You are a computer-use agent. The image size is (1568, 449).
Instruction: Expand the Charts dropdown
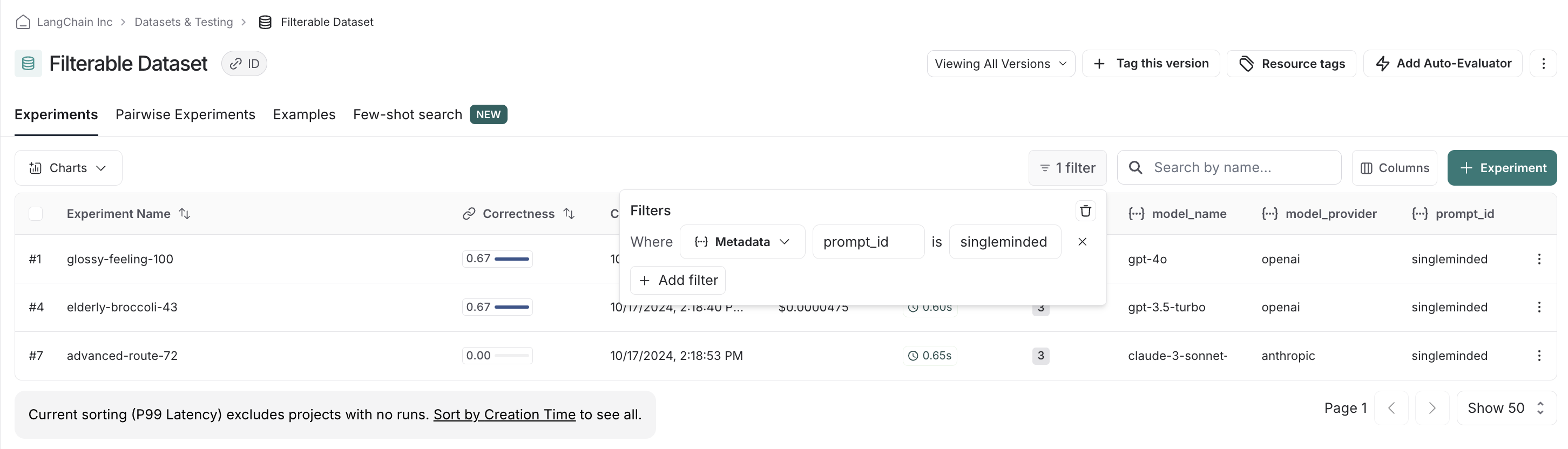[68, 168]
